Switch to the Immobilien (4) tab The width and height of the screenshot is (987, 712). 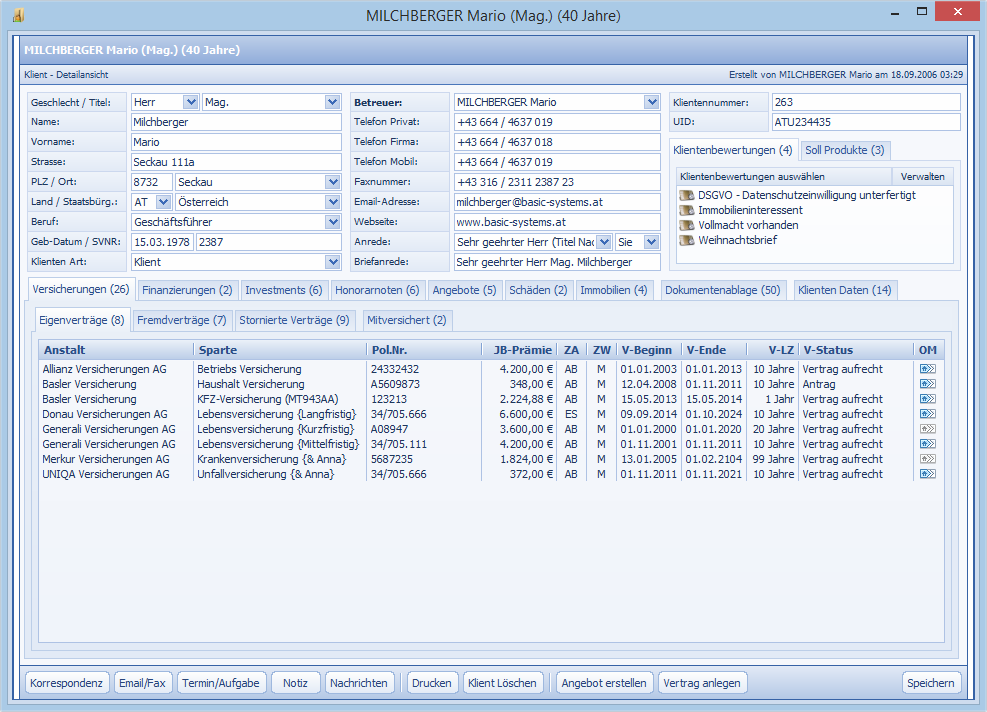614,290
